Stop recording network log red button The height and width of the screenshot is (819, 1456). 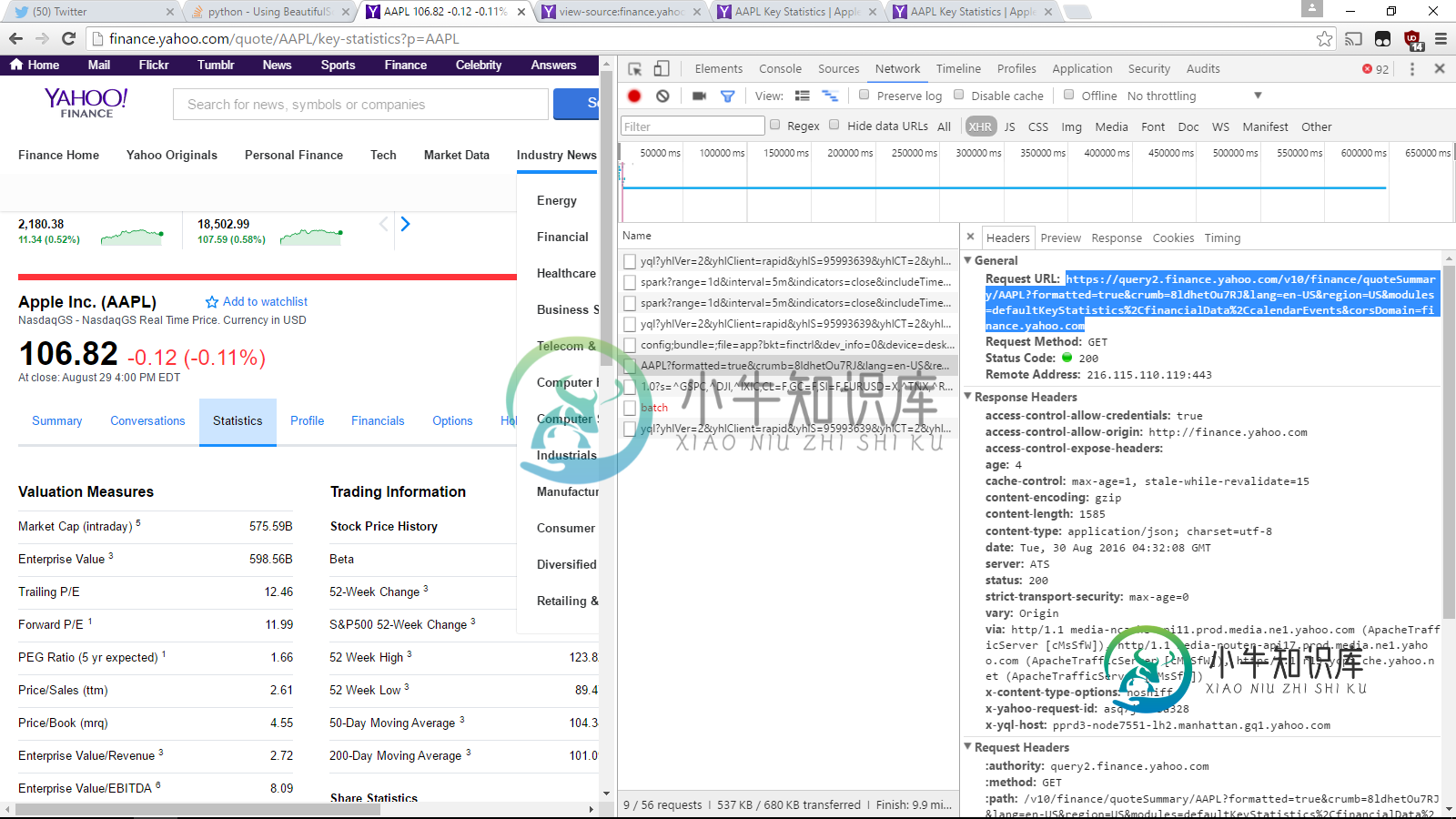click(x=634, y=96)
